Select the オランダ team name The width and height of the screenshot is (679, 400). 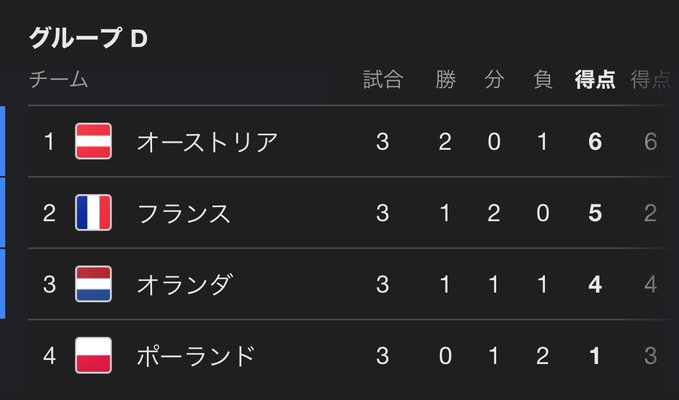[x=184, y=284]
